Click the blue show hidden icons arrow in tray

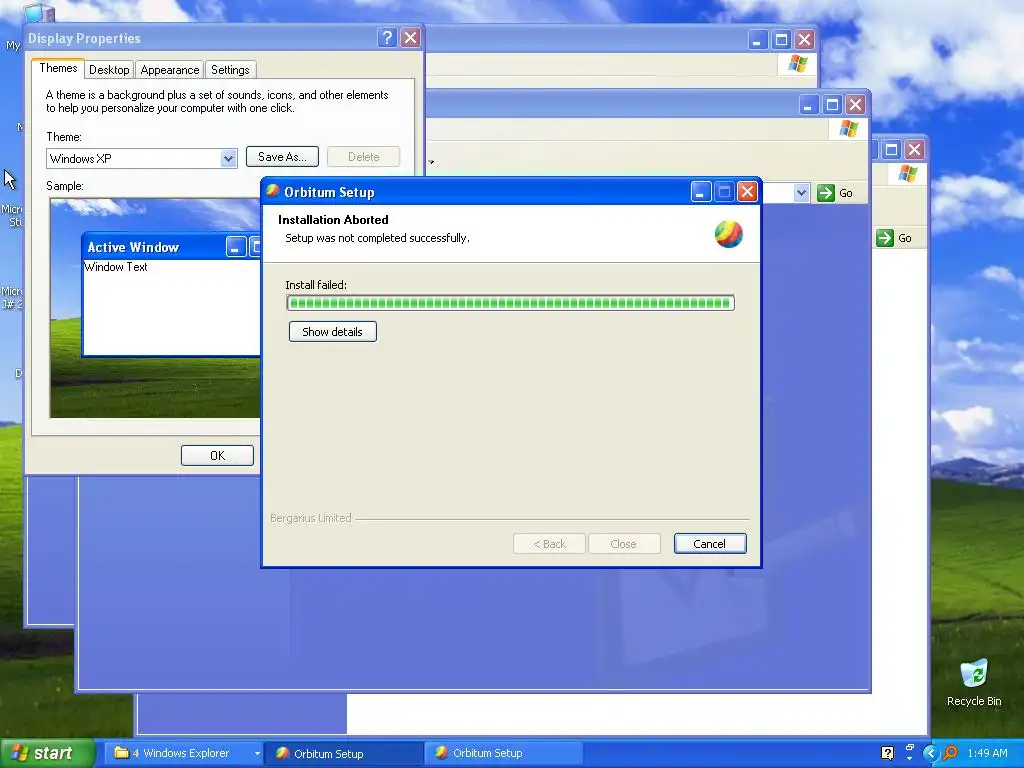point(930,753)
